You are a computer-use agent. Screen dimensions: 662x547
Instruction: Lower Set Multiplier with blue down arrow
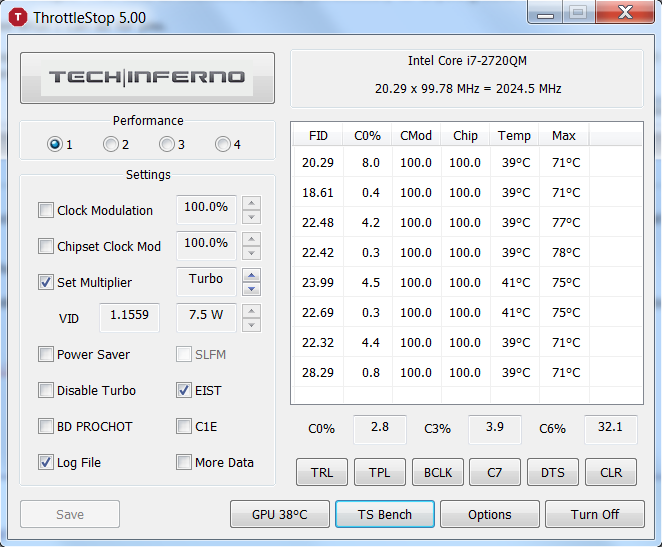(252, 289)
